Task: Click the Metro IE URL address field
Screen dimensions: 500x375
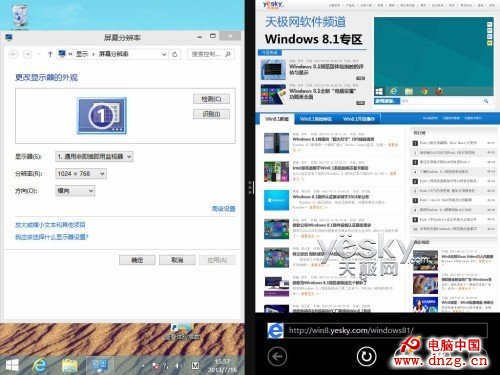Action: click(387, 331)
